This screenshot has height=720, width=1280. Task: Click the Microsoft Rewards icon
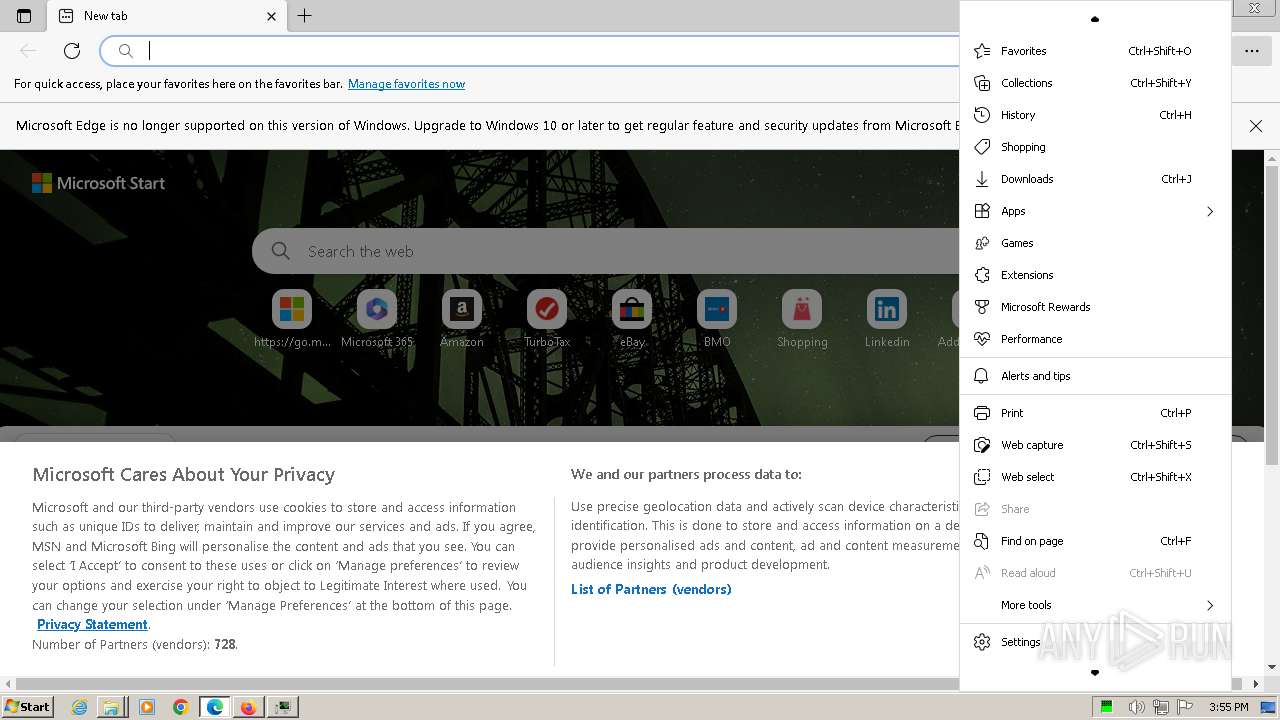click(982, 307)
